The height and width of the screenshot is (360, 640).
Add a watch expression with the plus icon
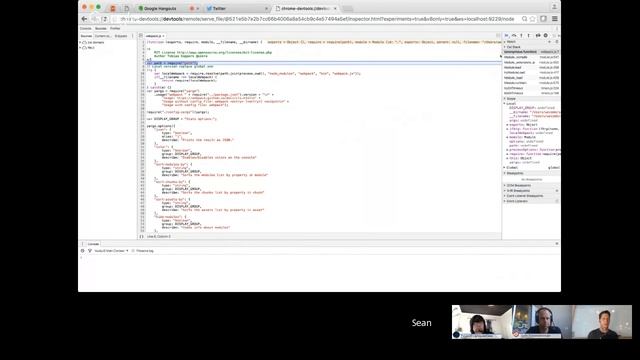(x=549, y=42)
